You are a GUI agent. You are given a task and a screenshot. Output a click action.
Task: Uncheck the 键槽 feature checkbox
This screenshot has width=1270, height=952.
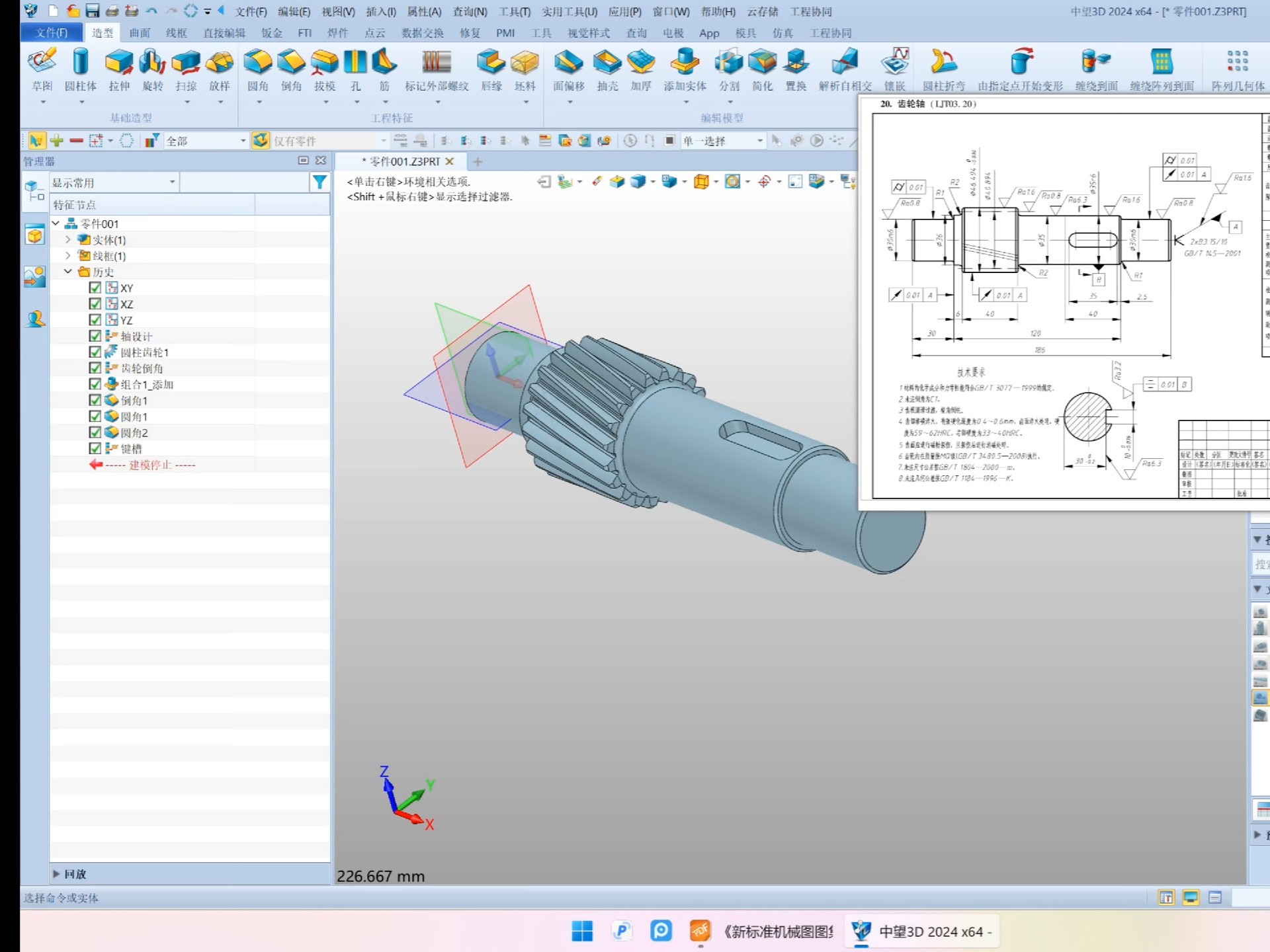coord(95,448)
